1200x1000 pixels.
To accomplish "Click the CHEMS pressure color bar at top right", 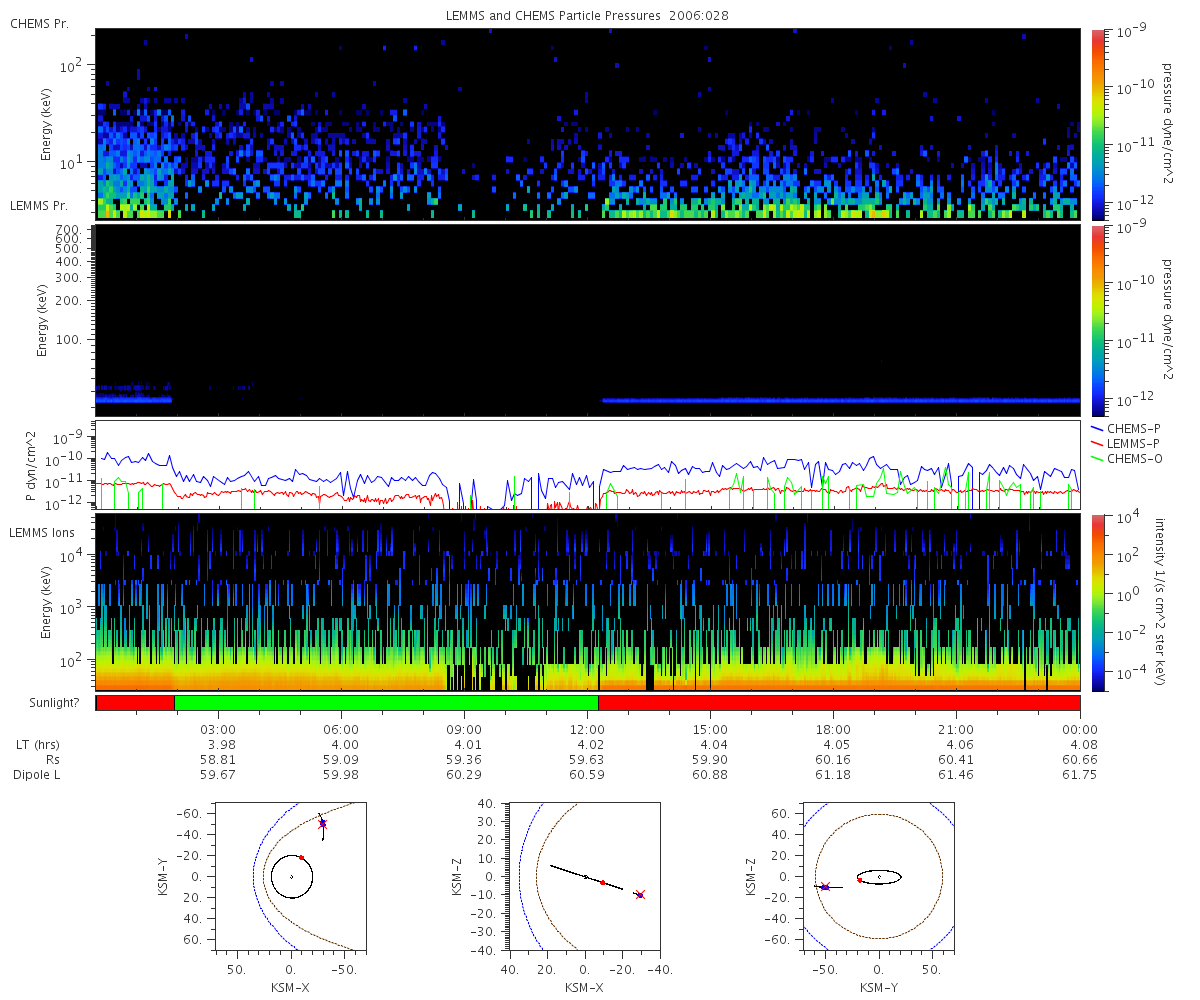I will [1097, 123].
